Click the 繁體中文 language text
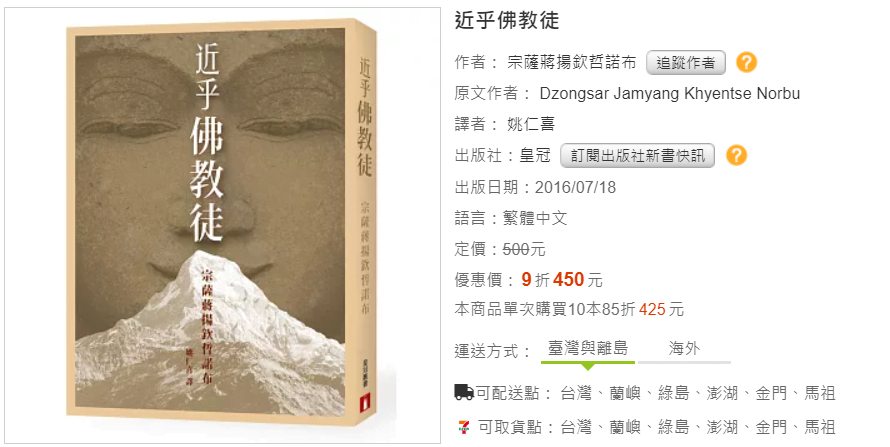Screen dimensions: 890x447 click(535, 218)
